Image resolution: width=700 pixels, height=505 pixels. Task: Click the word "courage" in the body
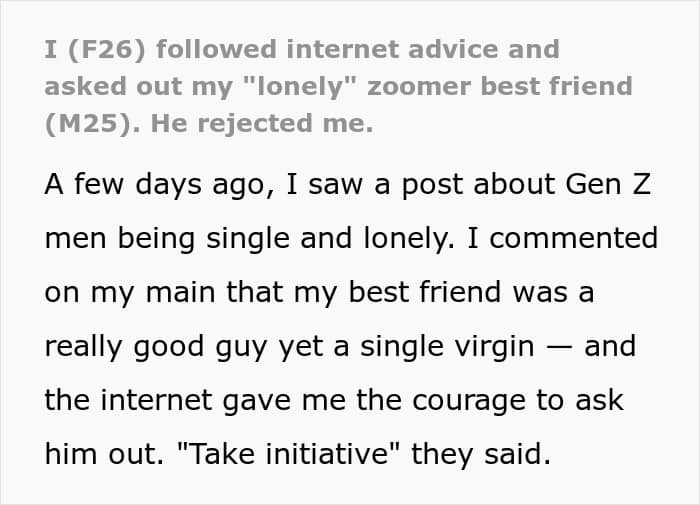coord(468,401)
